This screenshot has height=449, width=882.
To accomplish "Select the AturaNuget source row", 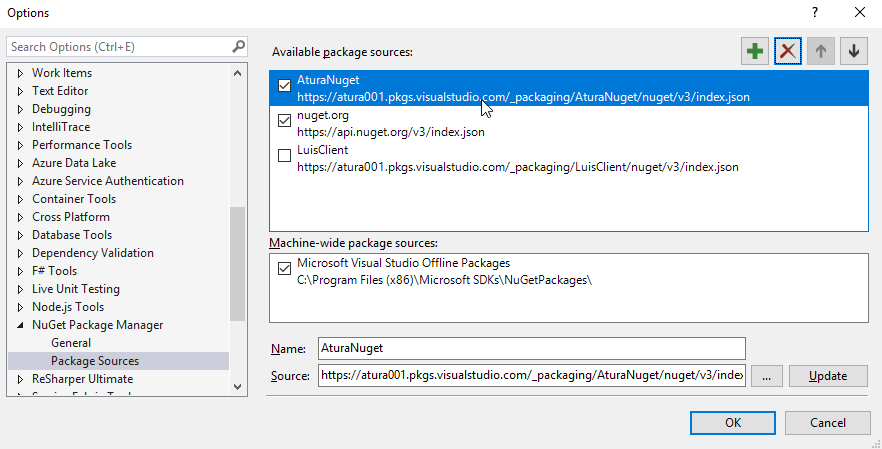I will (x=569, y=88).
